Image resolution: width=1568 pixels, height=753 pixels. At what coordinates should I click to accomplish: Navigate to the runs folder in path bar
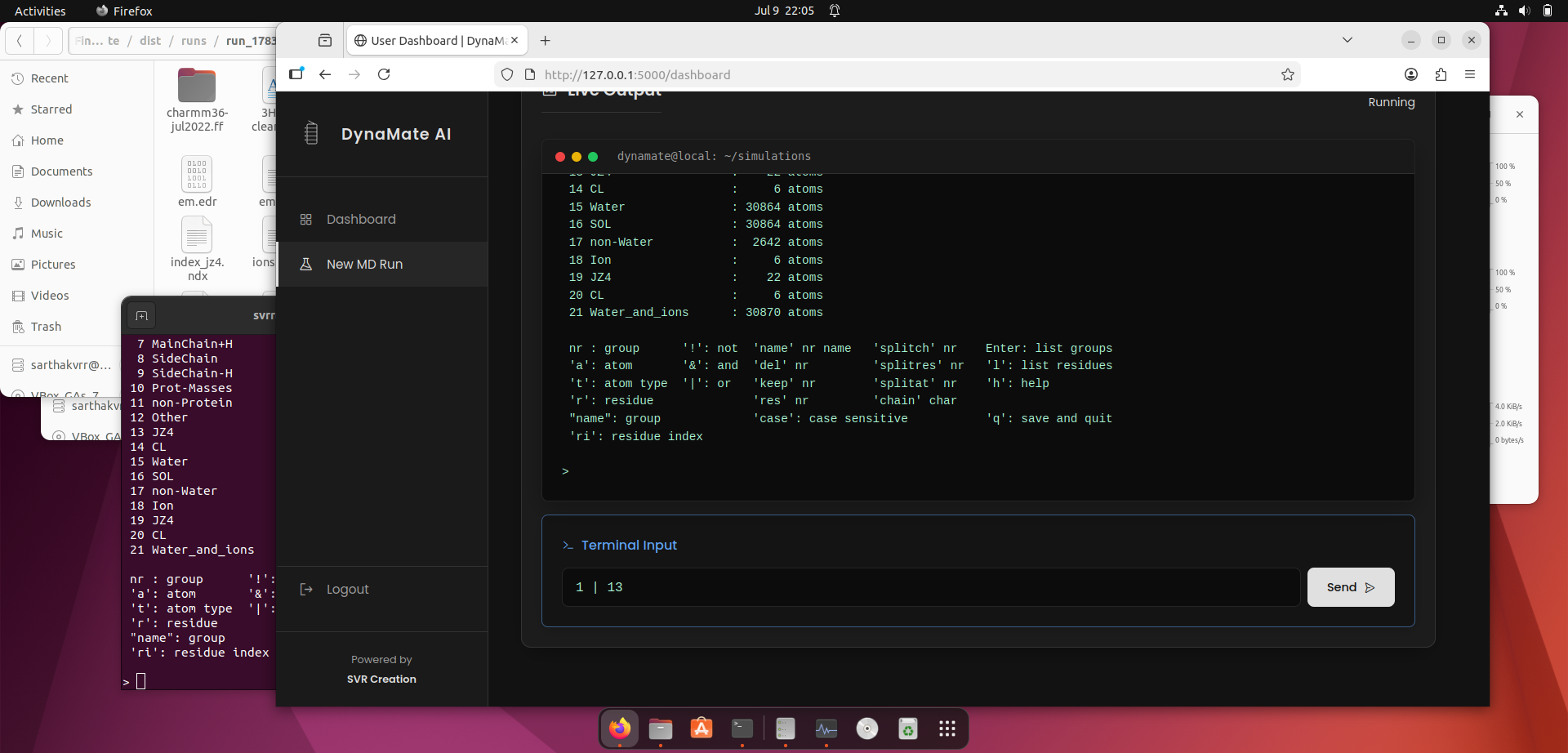[194, 41]
